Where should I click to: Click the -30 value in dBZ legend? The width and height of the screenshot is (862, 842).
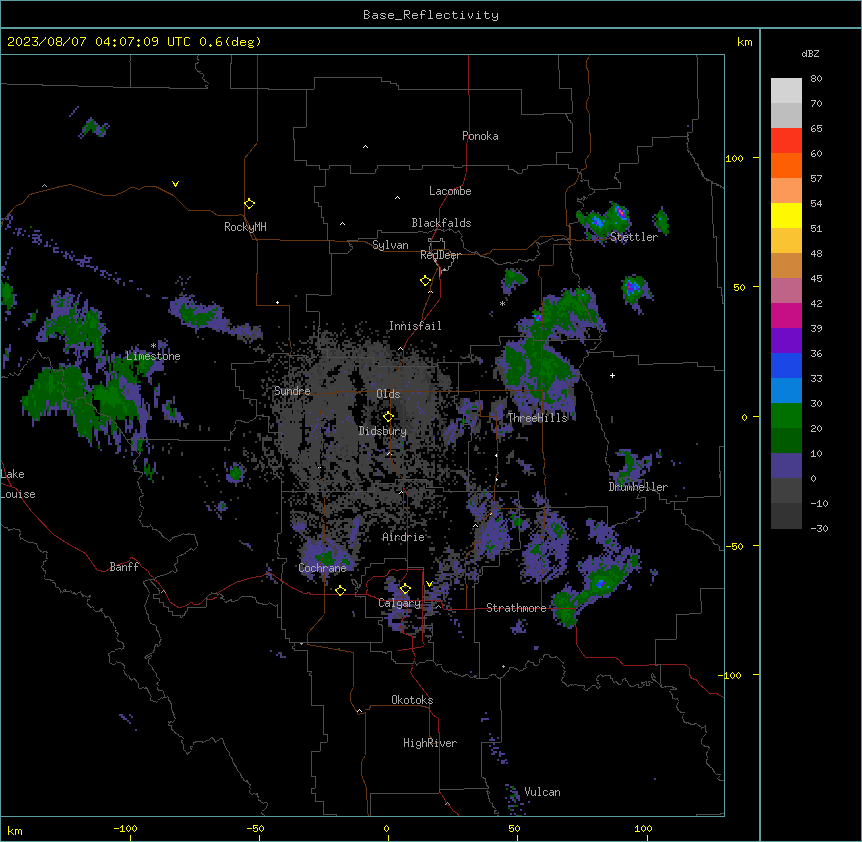coord(819,528)
